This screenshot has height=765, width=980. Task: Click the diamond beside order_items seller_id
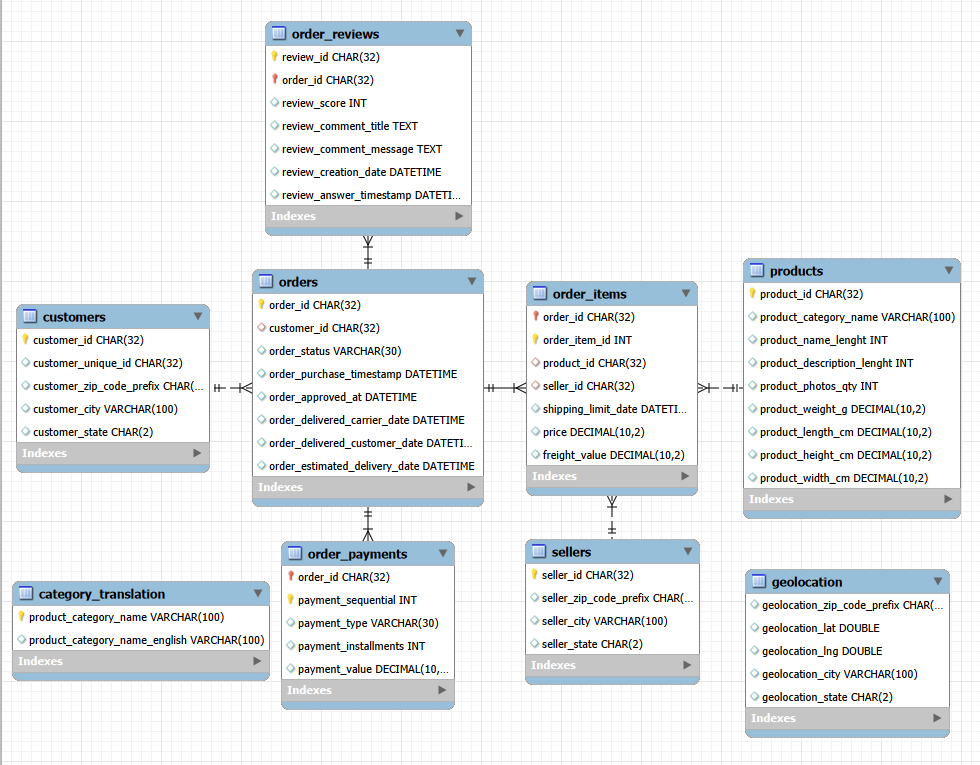pos(536,386)
